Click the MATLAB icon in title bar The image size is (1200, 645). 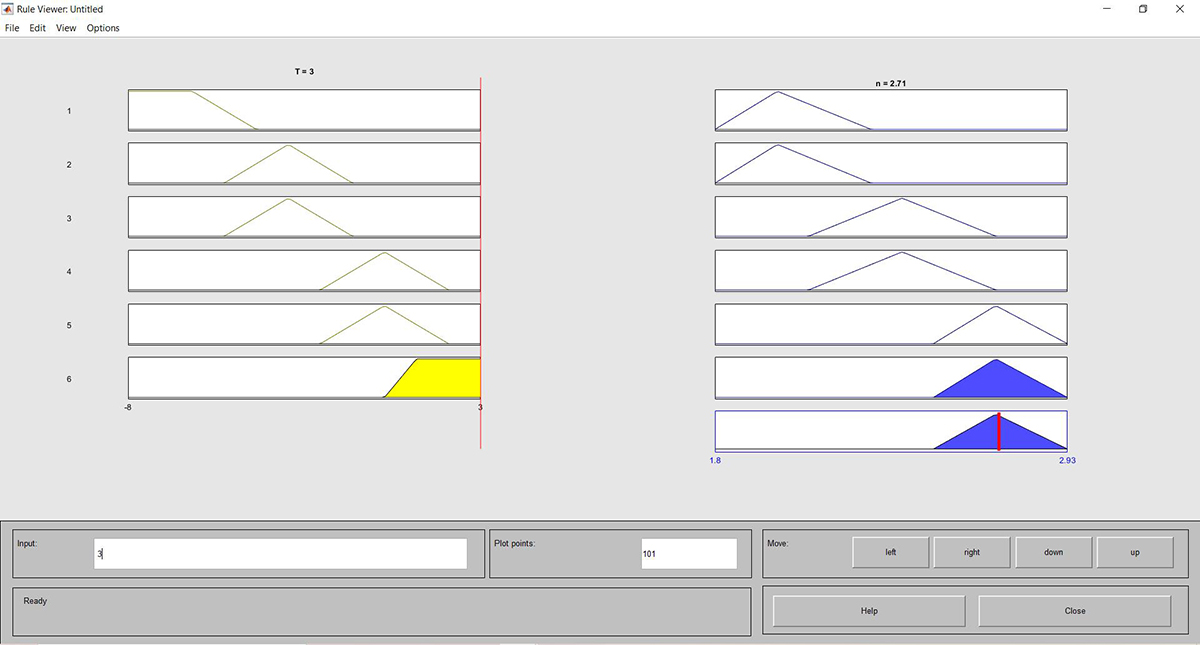(9, 9)
